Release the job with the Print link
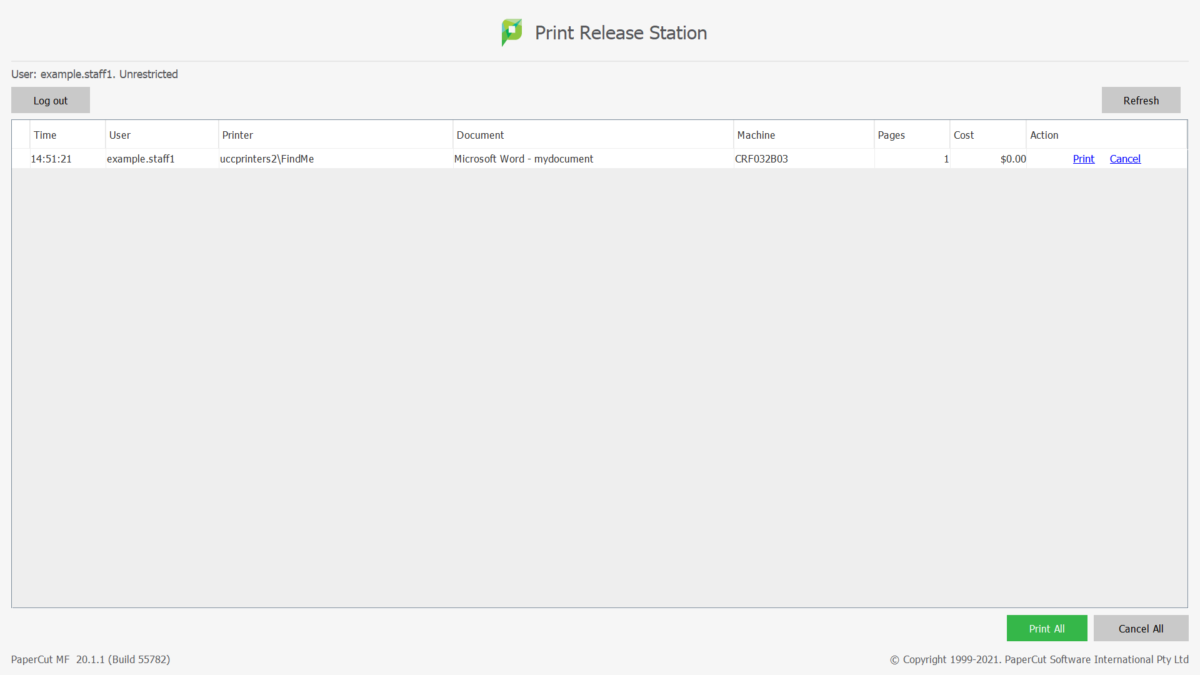Screen dimensions: 1200x675 pos(1083,159)
